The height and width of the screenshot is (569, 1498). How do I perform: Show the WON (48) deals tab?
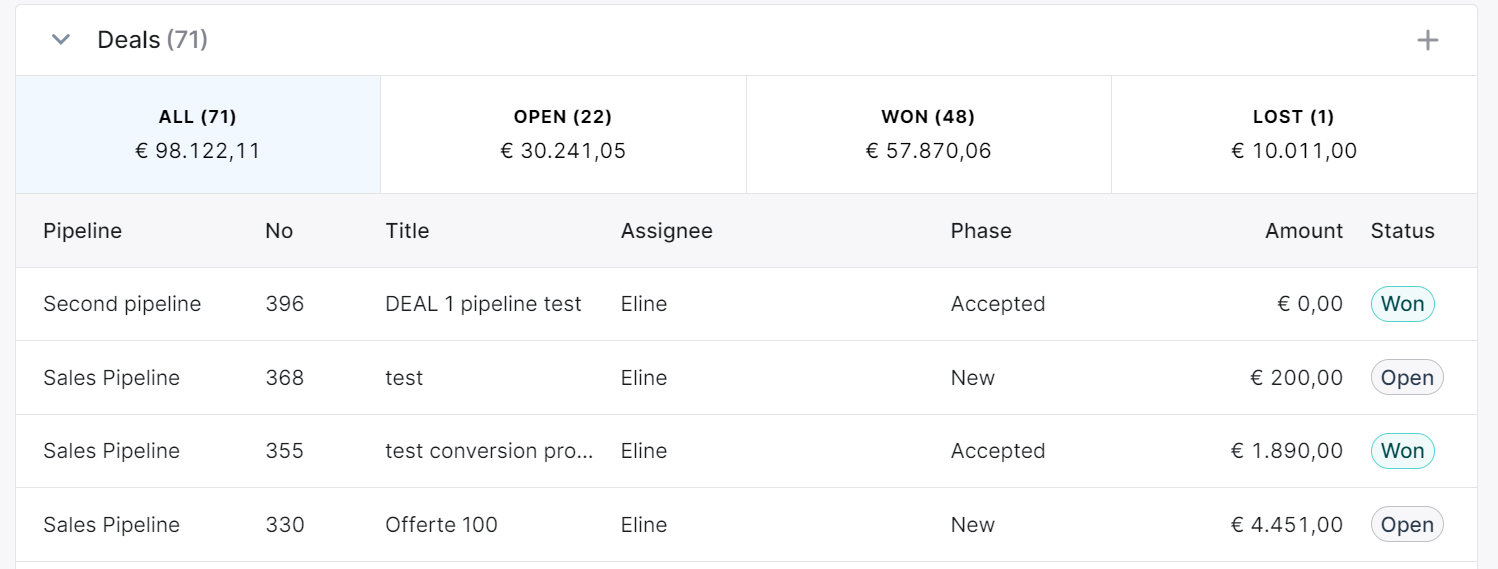(928, 134)
